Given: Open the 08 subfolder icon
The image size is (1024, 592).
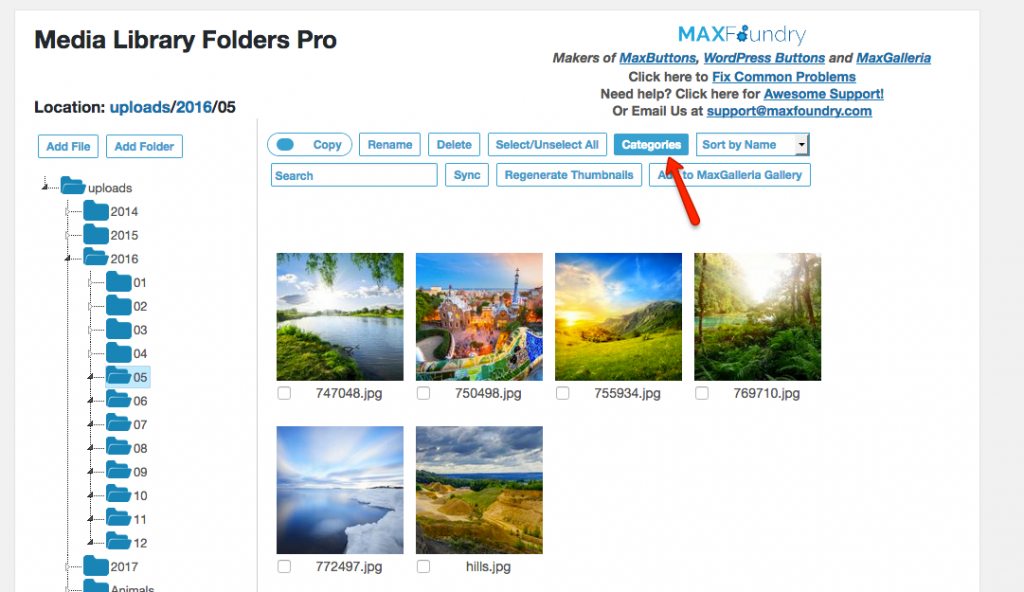Looking at the screenshot, I should [119, 447].
